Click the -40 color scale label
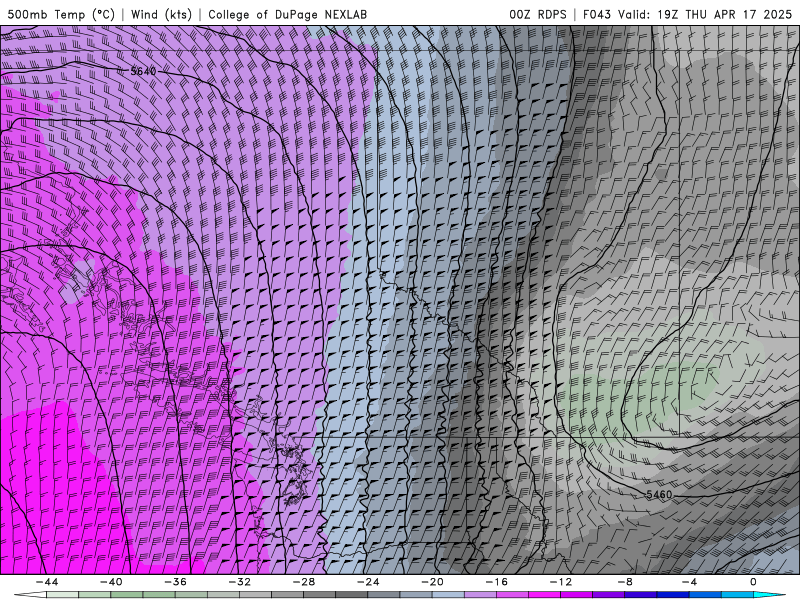This screenshot has width=800, height=600. pyautogui.click(x=111, y=582)
